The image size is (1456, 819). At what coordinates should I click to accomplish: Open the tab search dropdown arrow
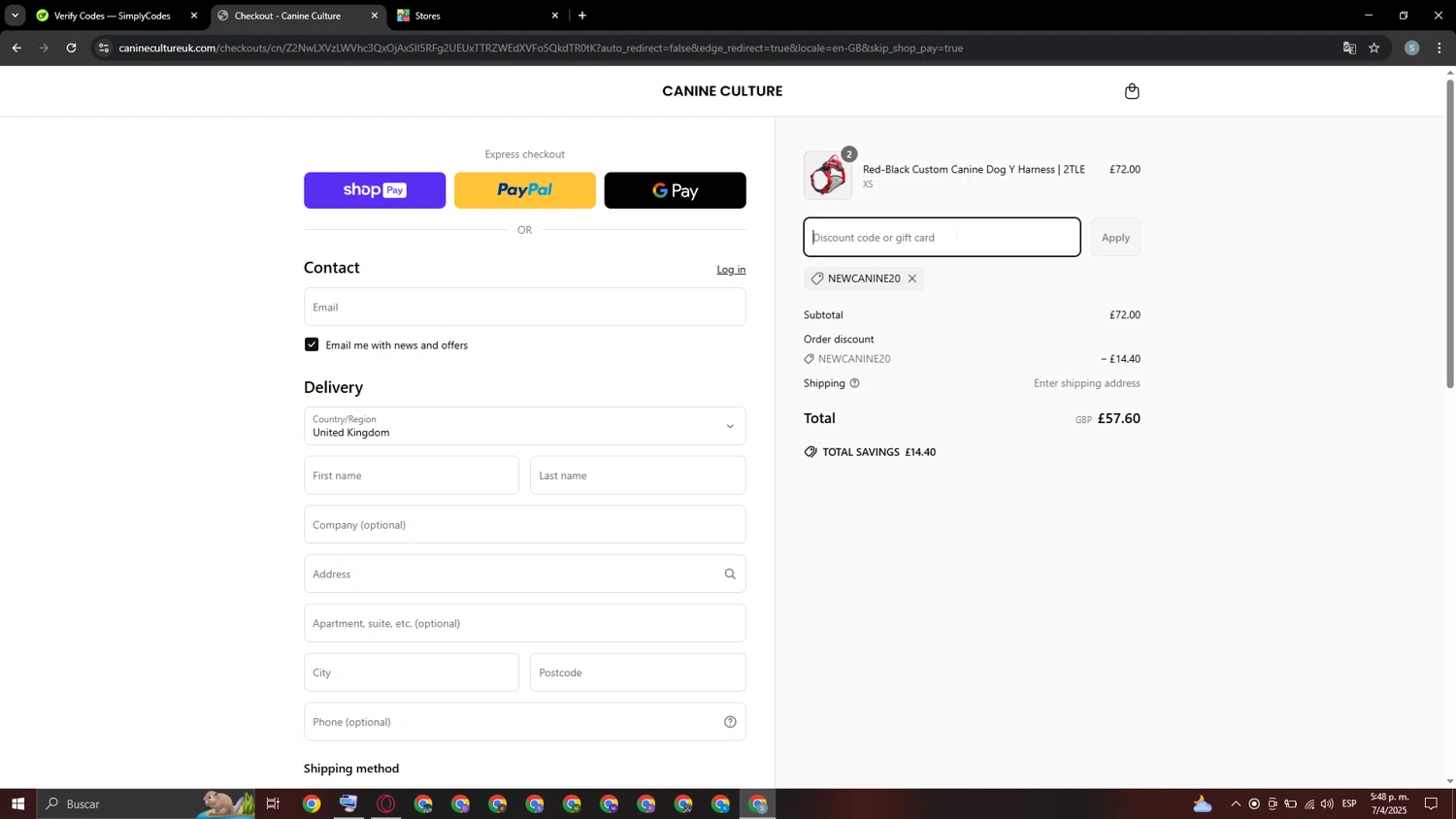(x=15, y=16)
